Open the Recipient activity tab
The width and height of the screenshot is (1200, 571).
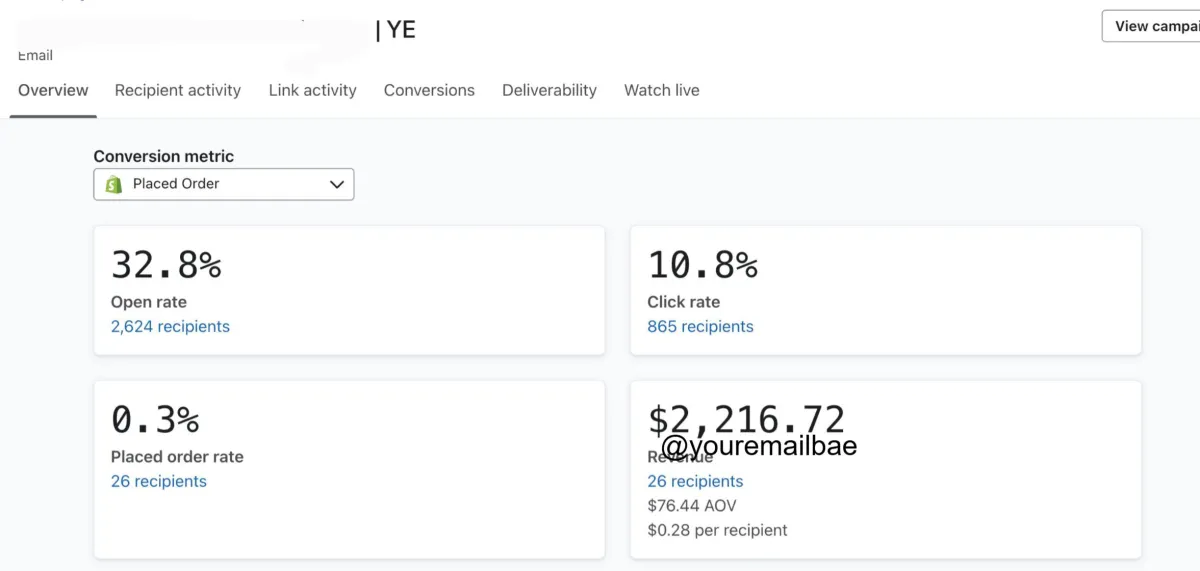[x=178, y=90]
